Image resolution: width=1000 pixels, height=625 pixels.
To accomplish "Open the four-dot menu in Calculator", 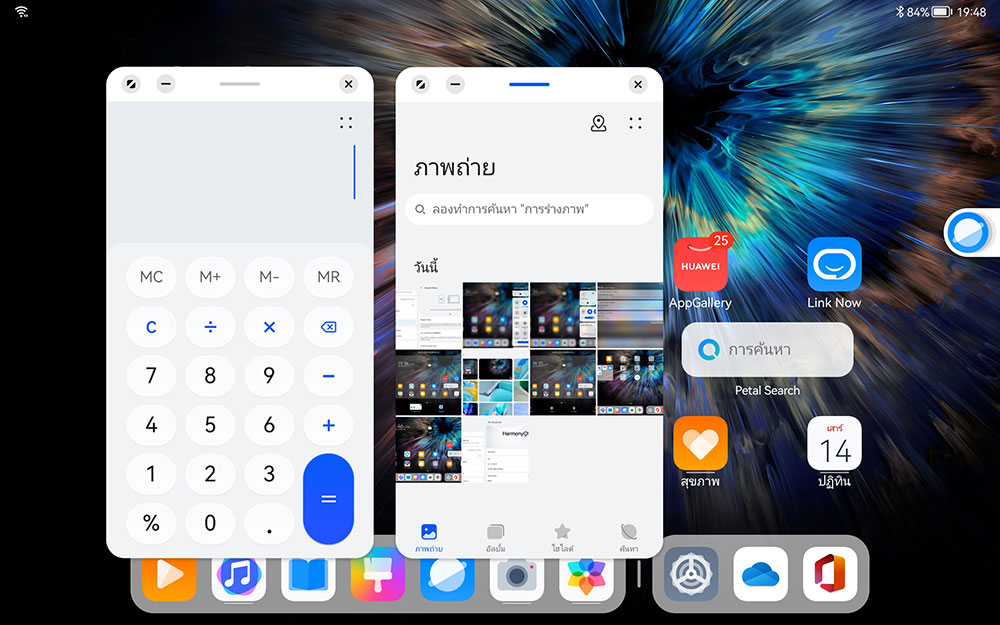I will (x=346, y=123).
